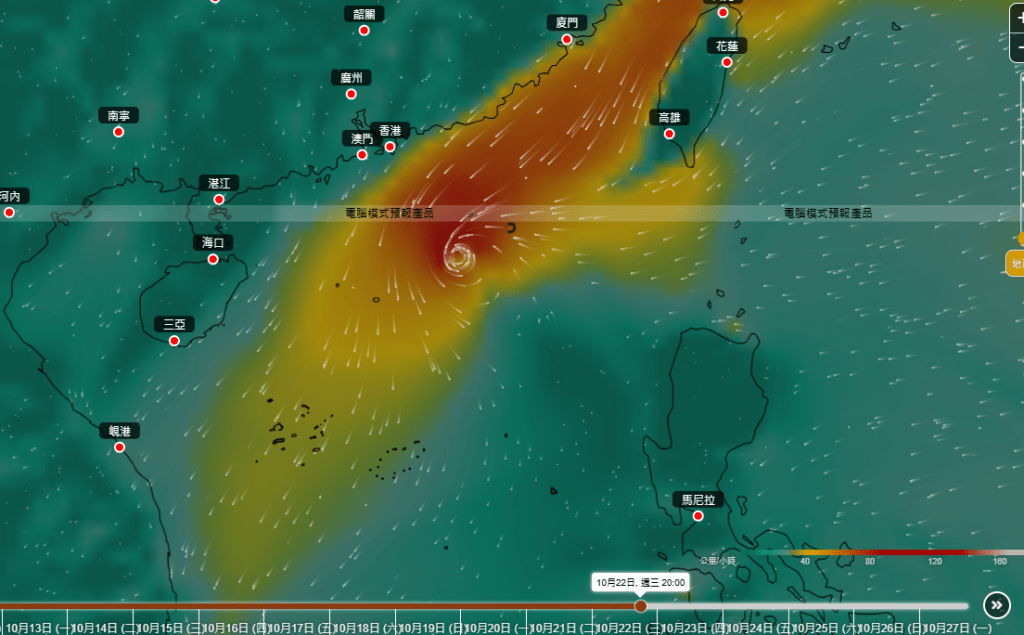
Task: Click the 湛江 red marker dot
Action: pyautogui.click(x=219, y=200)
